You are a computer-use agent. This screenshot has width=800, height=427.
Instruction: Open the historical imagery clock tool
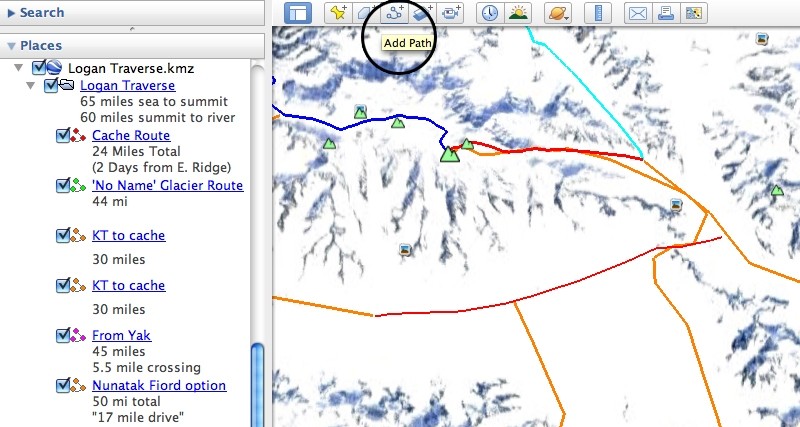[x=489, y=13]
